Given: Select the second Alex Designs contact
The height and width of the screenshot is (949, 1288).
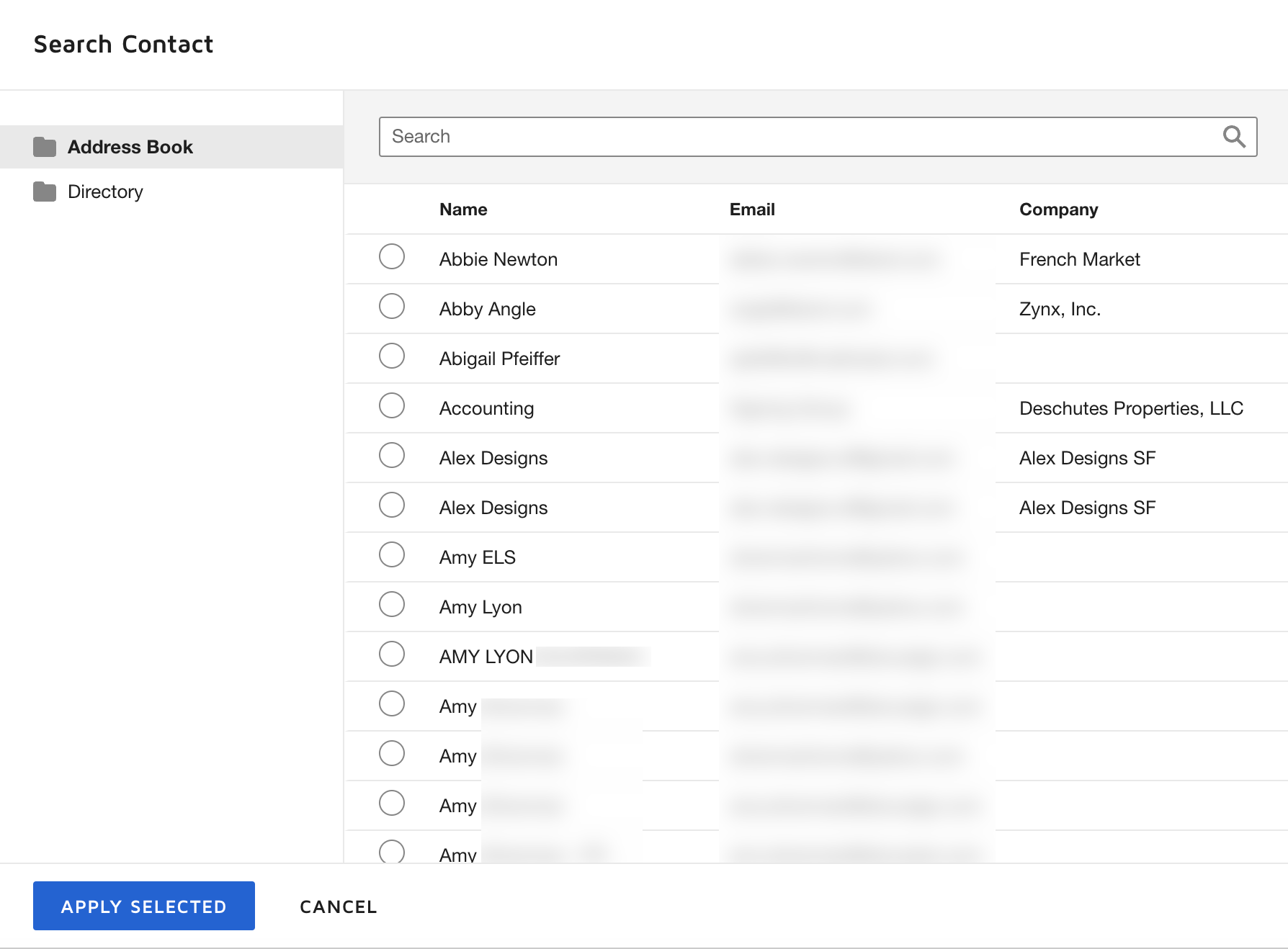Looking at the screenshot, I should tap(391, 505).
